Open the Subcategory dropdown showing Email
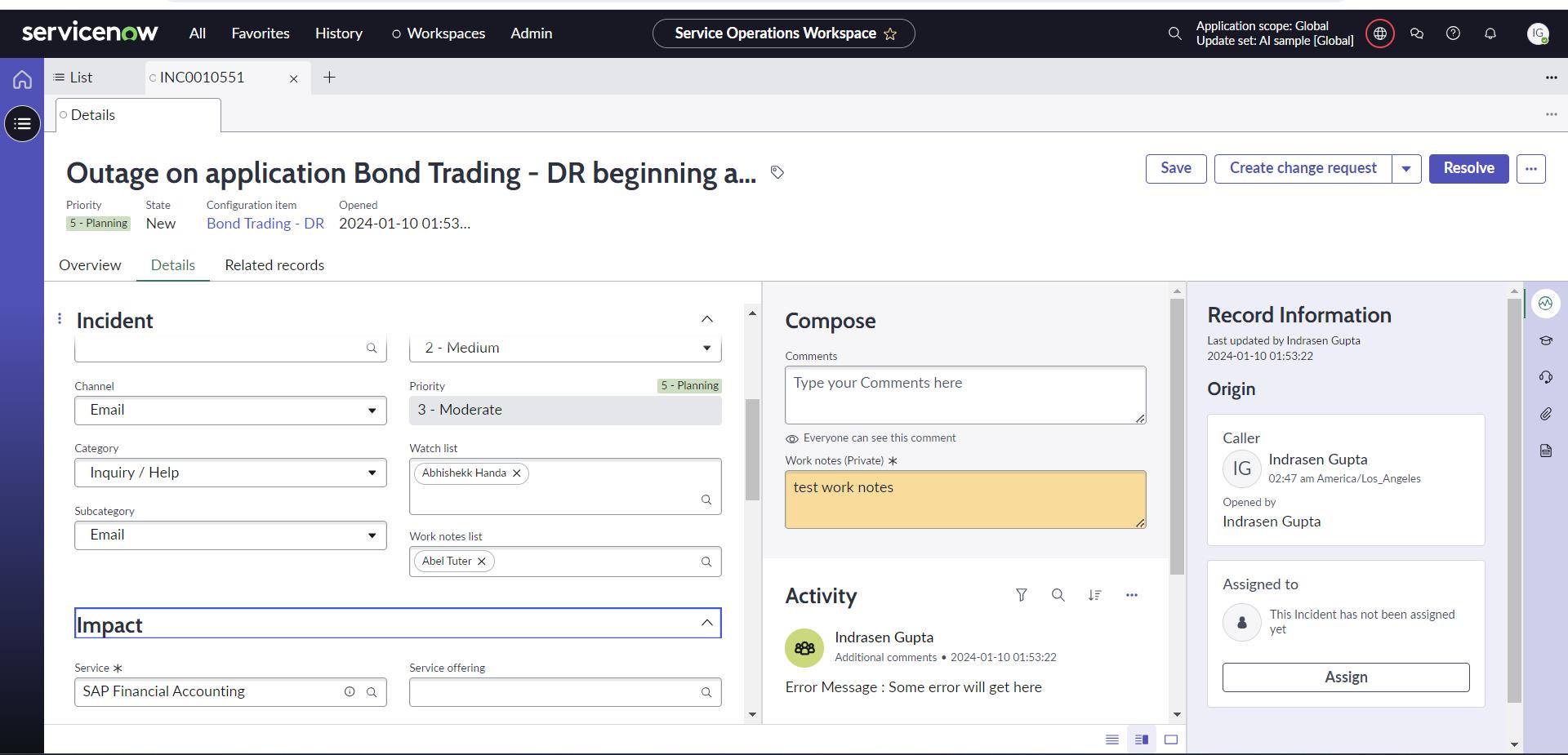 point(230,535)
